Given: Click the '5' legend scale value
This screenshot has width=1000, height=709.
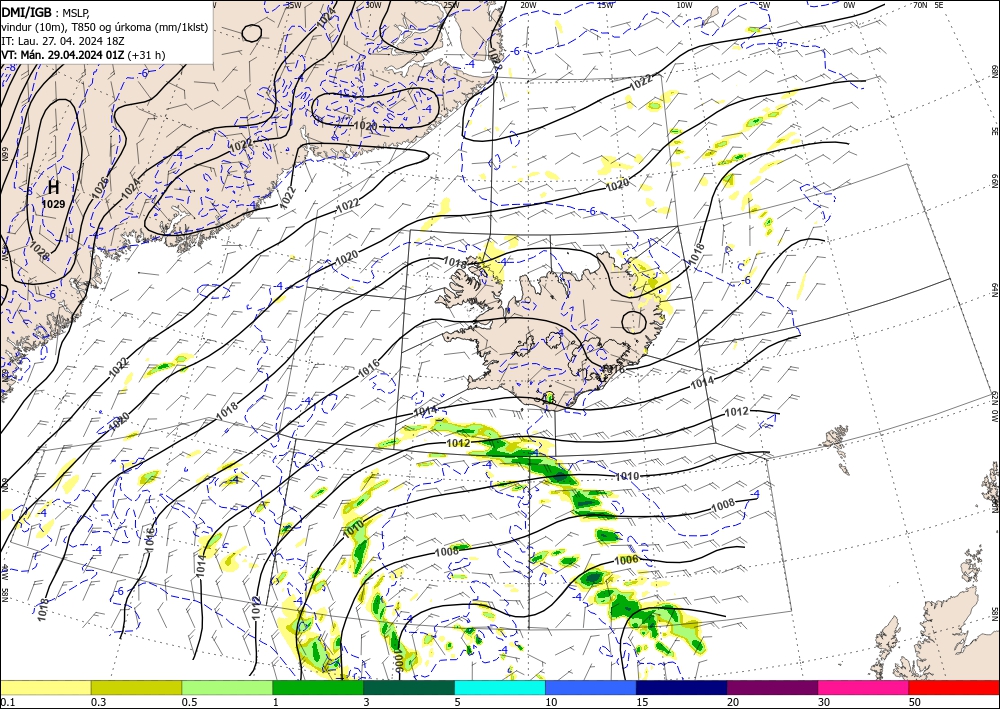Looking at the screenshot, I should pos(458,702).
